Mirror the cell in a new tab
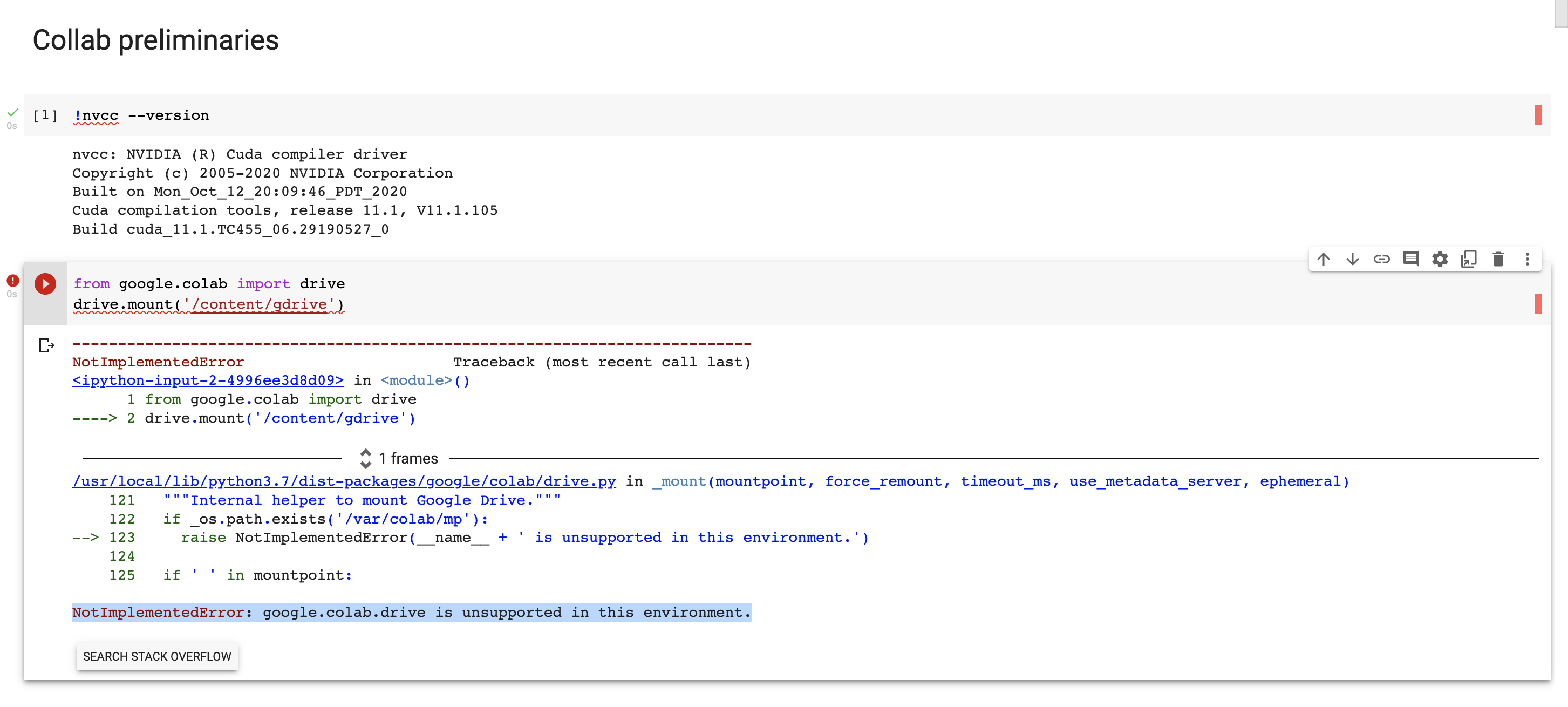The width and height of the screenshot is (1568, 707). [x=1469, y=259]
